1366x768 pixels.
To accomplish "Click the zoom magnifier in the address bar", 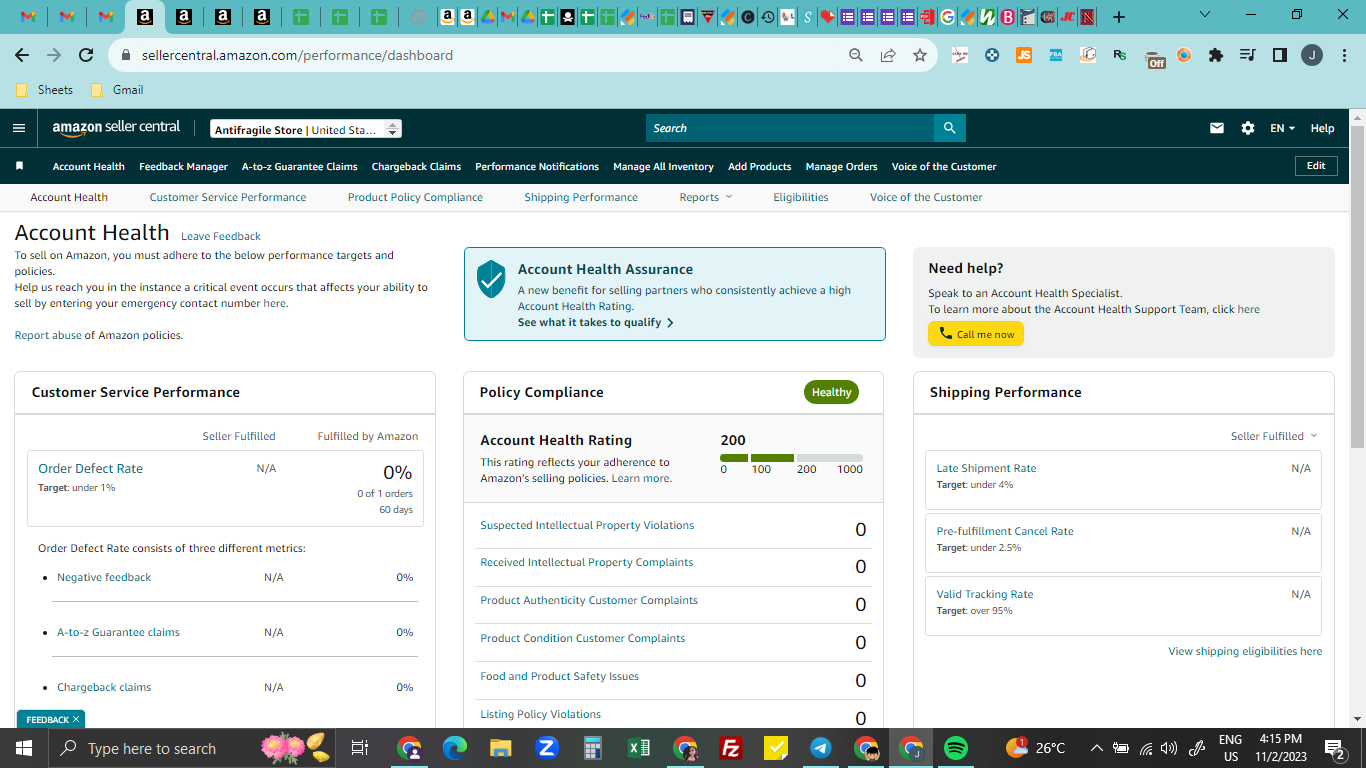I will point(856,55).
